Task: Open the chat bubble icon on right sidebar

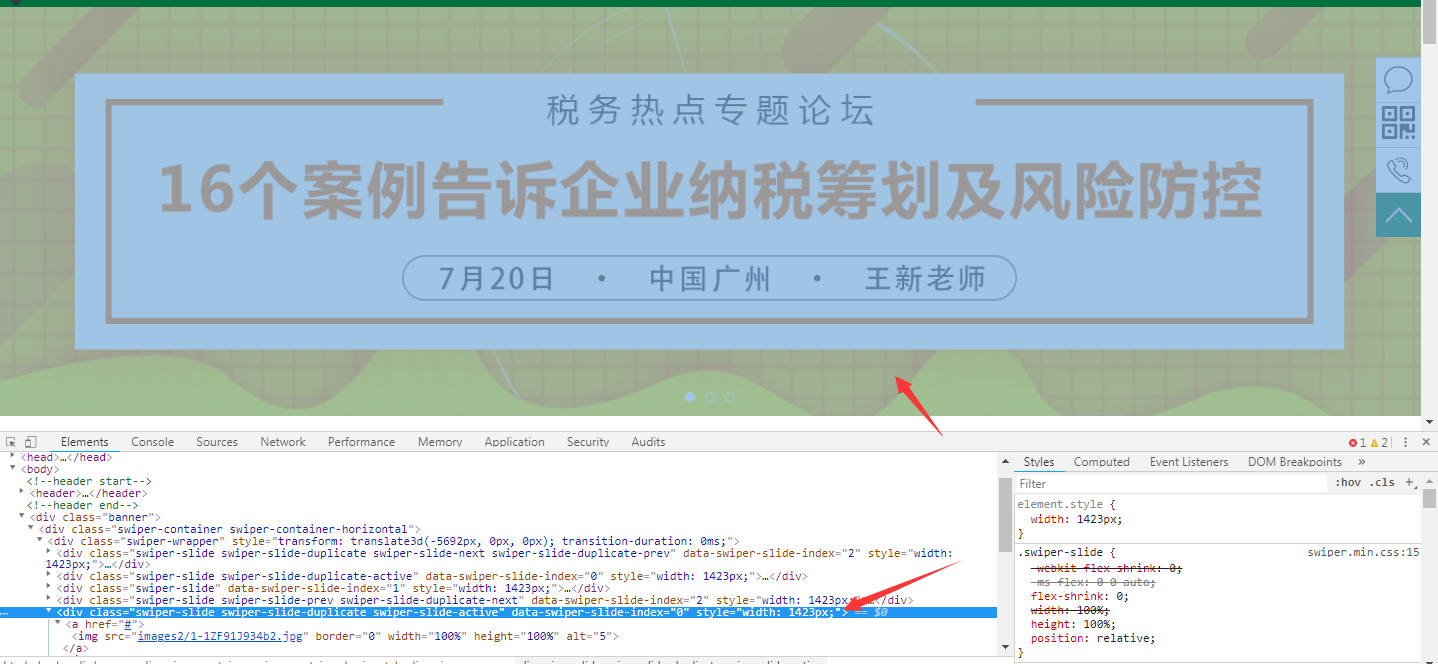Action: click(x=1397, y=80)
